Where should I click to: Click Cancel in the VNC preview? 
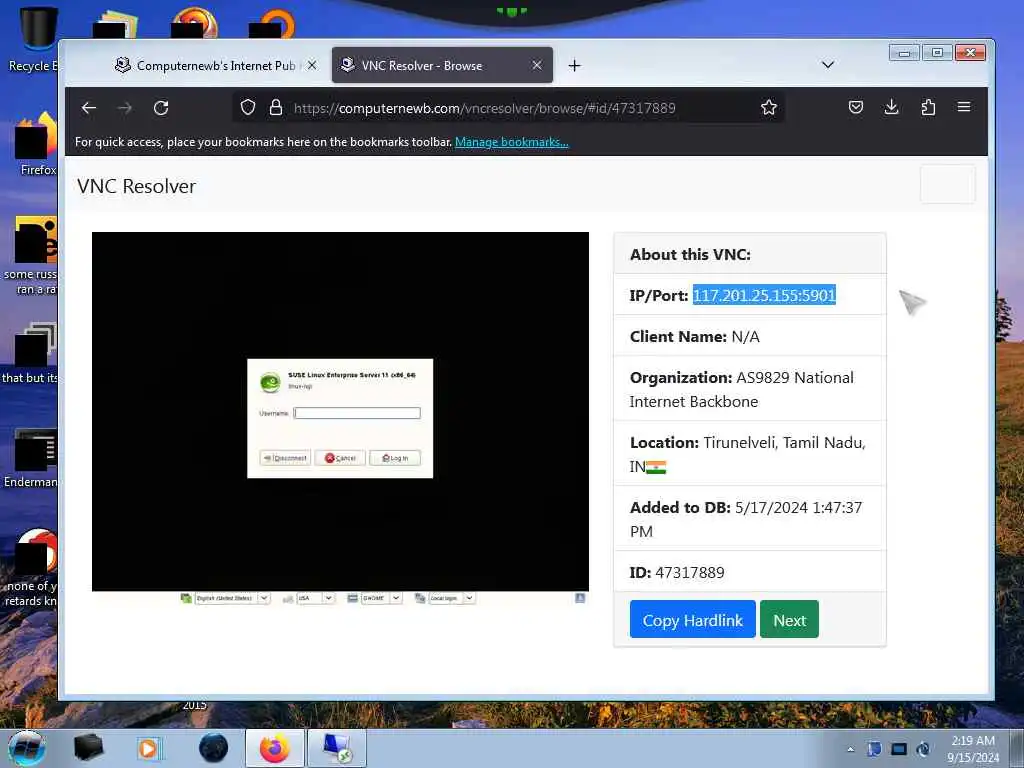point(340,458)
